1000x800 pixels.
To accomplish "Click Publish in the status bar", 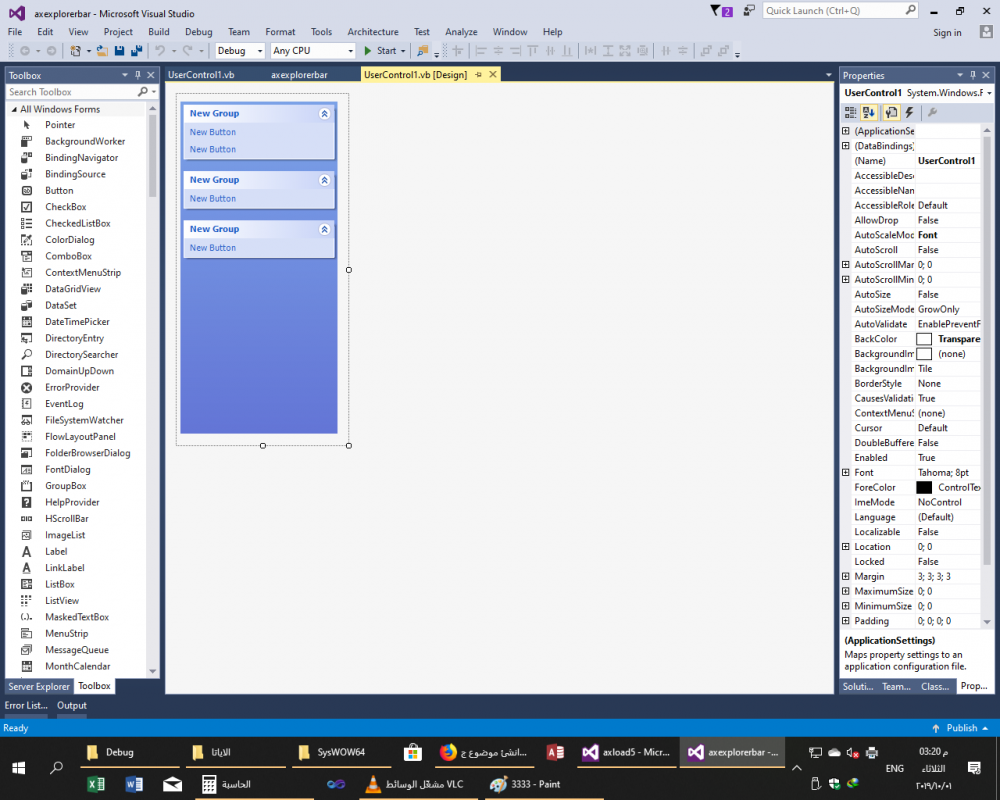I will 962,728.
